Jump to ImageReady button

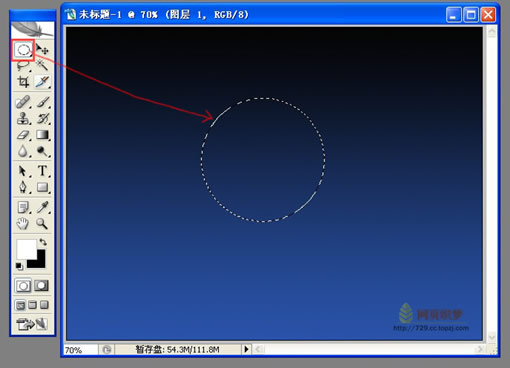(x=32, y=324)
